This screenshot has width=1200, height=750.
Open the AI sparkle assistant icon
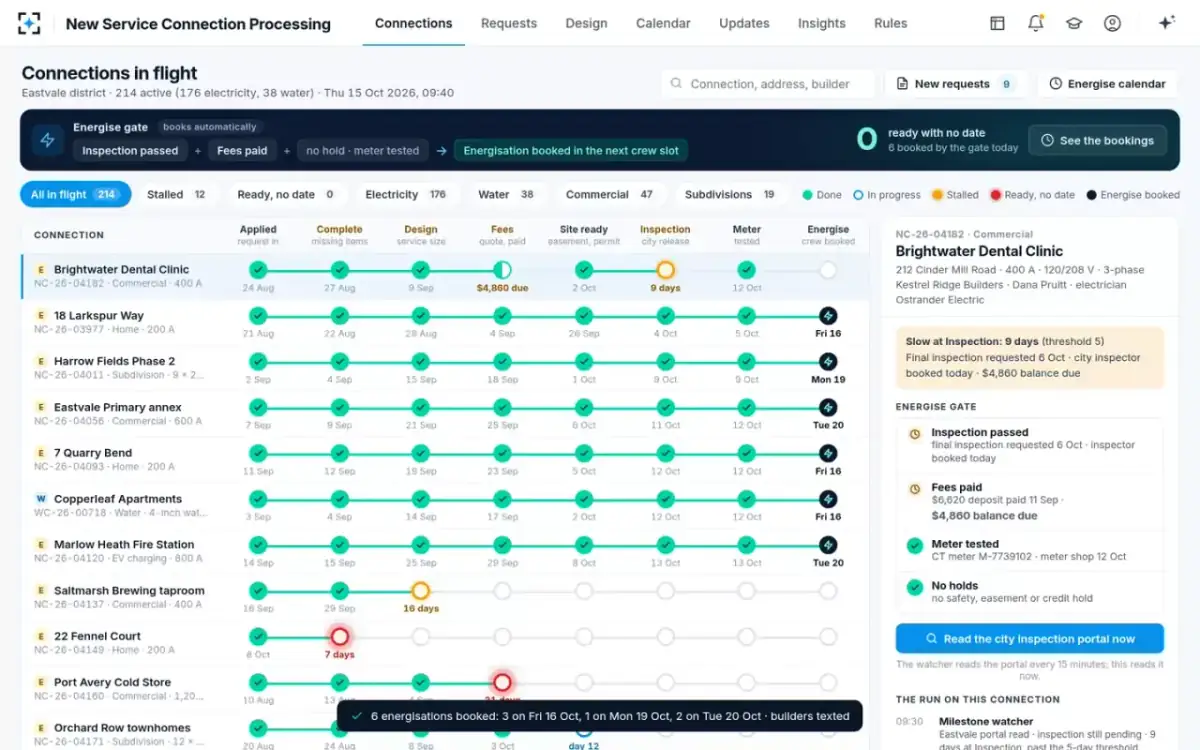click(x=1166, y=23)
